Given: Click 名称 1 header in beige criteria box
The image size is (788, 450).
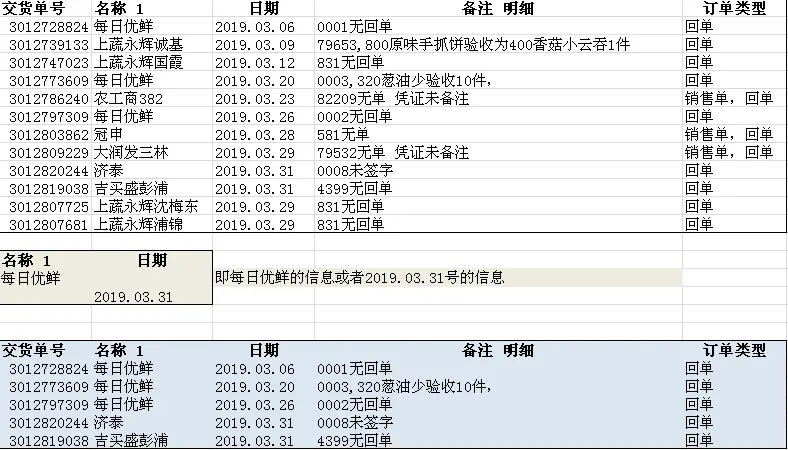Looking at the screenshot, I should coord(26,260).
